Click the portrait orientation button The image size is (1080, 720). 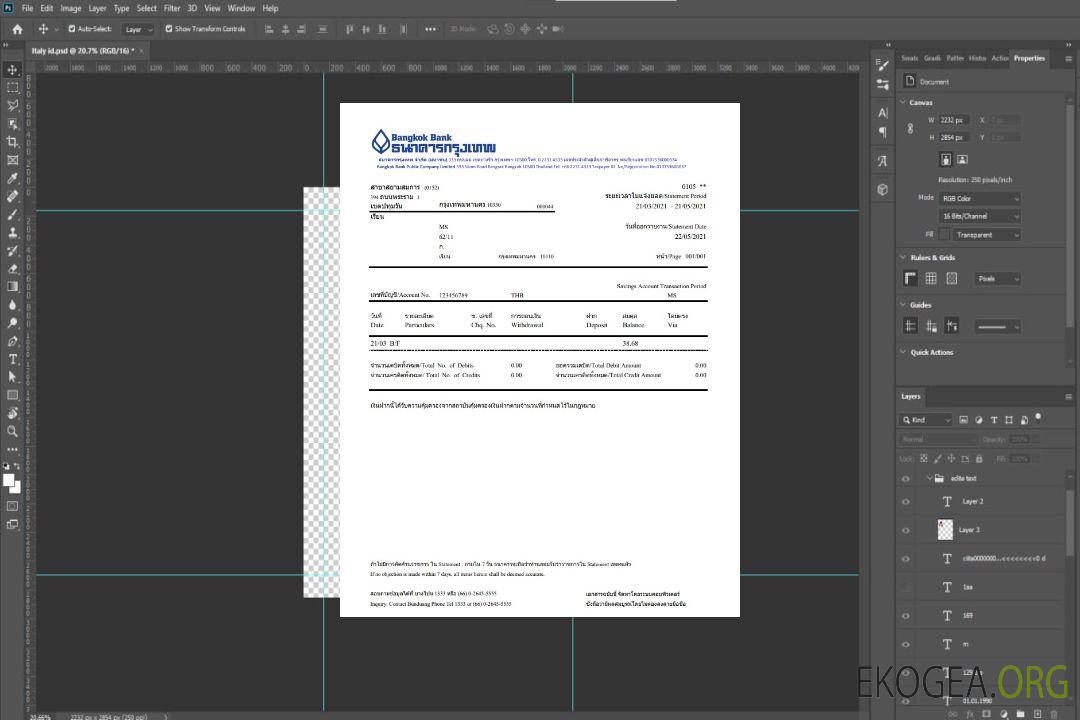(x=946, y=160)
